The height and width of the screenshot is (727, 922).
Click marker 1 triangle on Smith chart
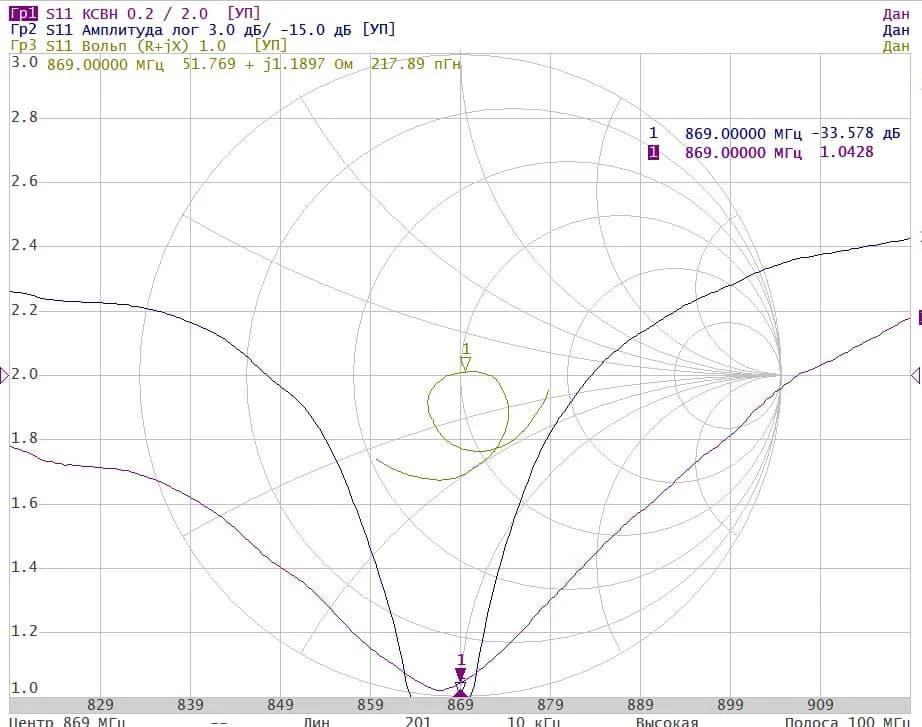pyautogui.click(x=465, y=363)
